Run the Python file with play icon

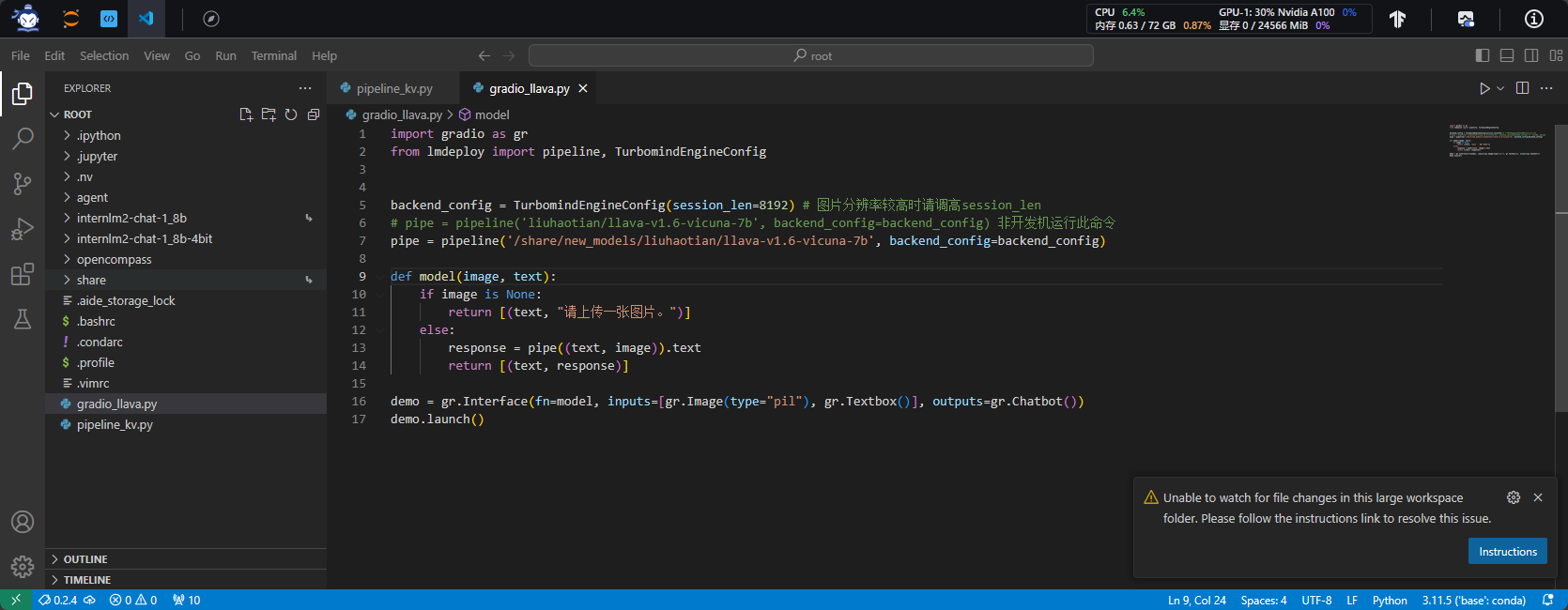click(1484, 88)
